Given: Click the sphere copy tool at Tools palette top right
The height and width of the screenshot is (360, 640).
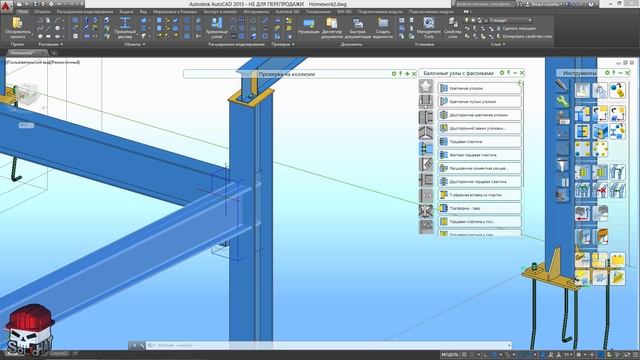Looking at the screenshot, I should (x=618, y=91).
